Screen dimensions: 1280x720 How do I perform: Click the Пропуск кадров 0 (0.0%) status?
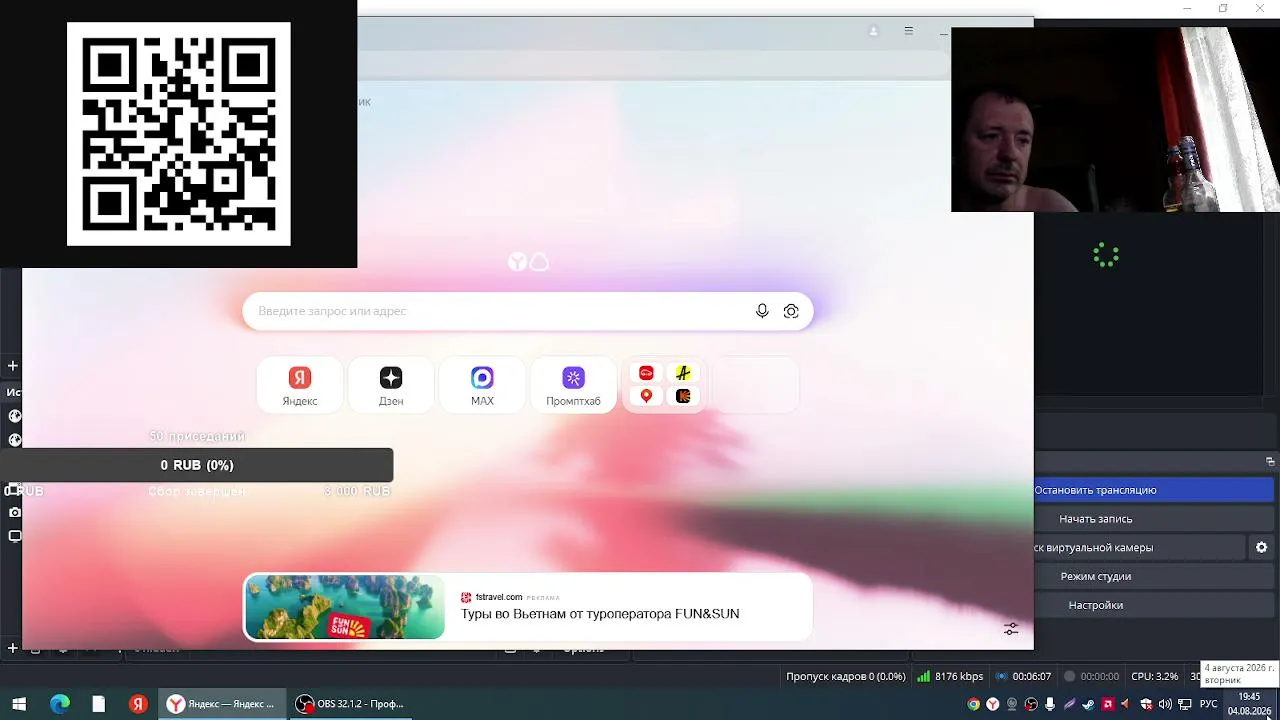click(x=846, y=676)
